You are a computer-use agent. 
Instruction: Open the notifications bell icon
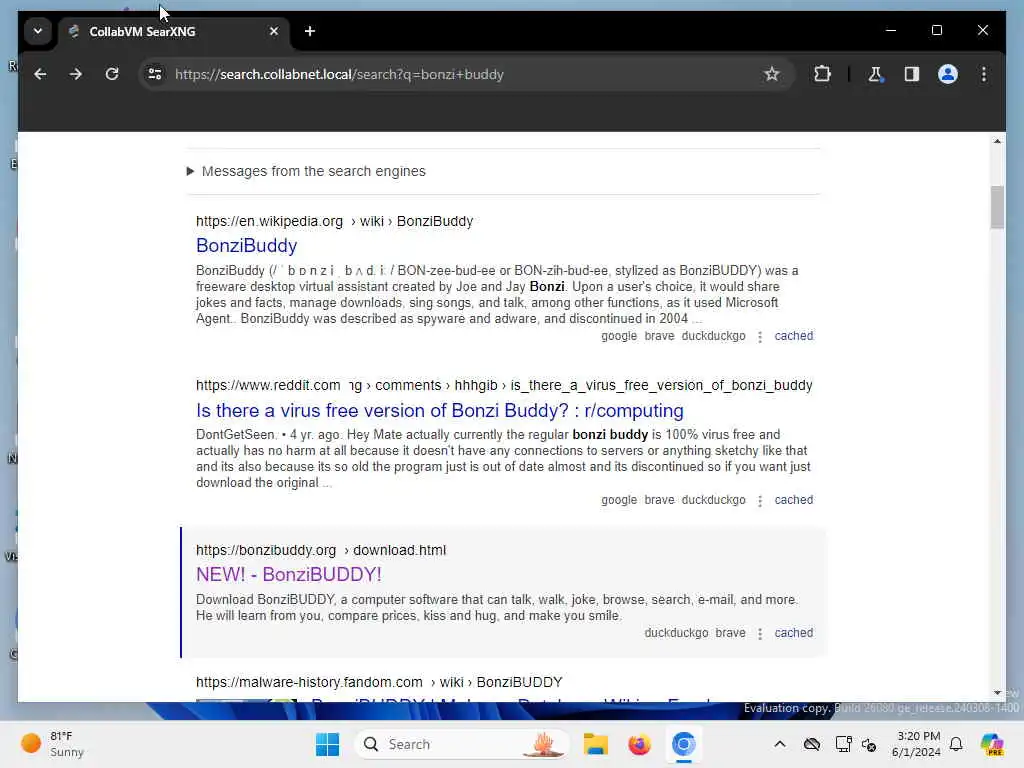[x=956, y=744]
